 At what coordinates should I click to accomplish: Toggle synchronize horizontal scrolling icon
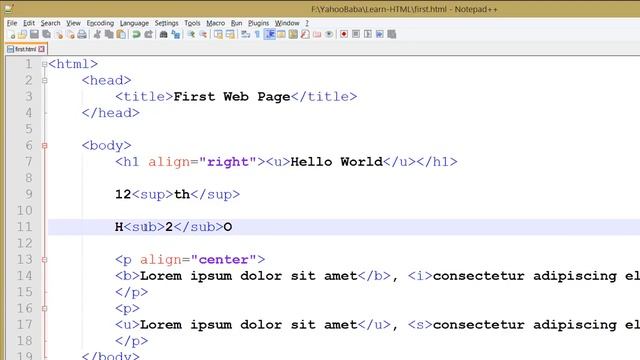point(230,34)
